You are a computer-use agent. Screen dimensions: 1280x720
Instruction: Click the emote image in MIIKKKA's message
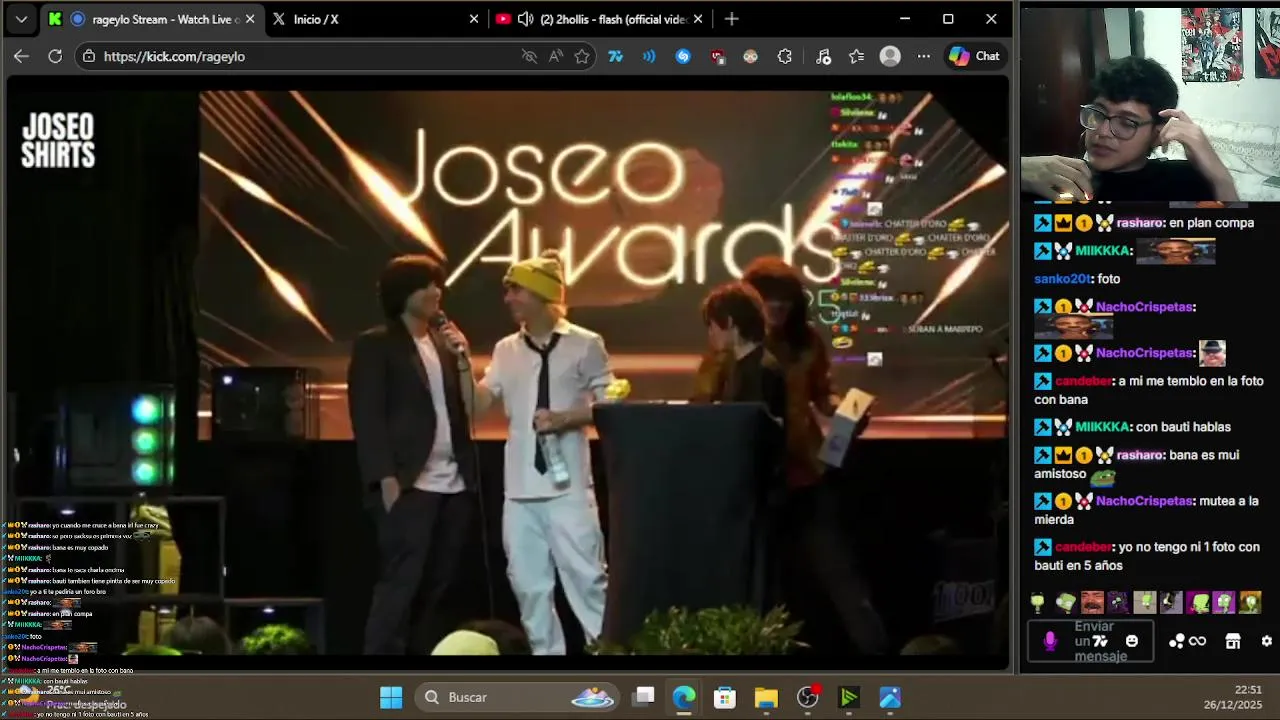[x=1176, y=251]
